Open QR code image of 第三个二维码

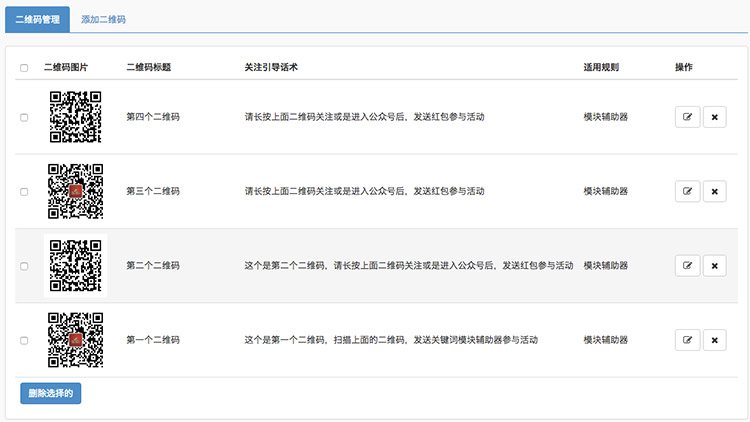coord(76,191)
